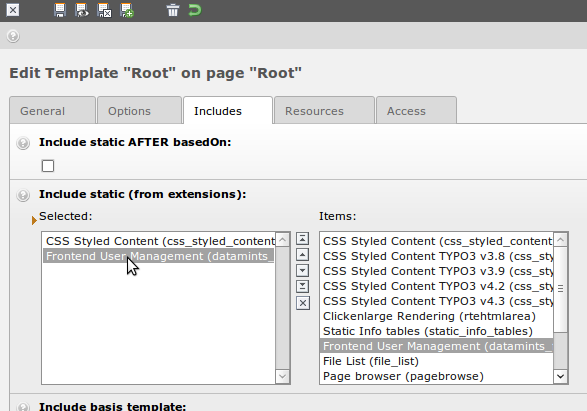Move selected item to bottom
The height and width of the screenshot is (411, 587).
(302, 287)
